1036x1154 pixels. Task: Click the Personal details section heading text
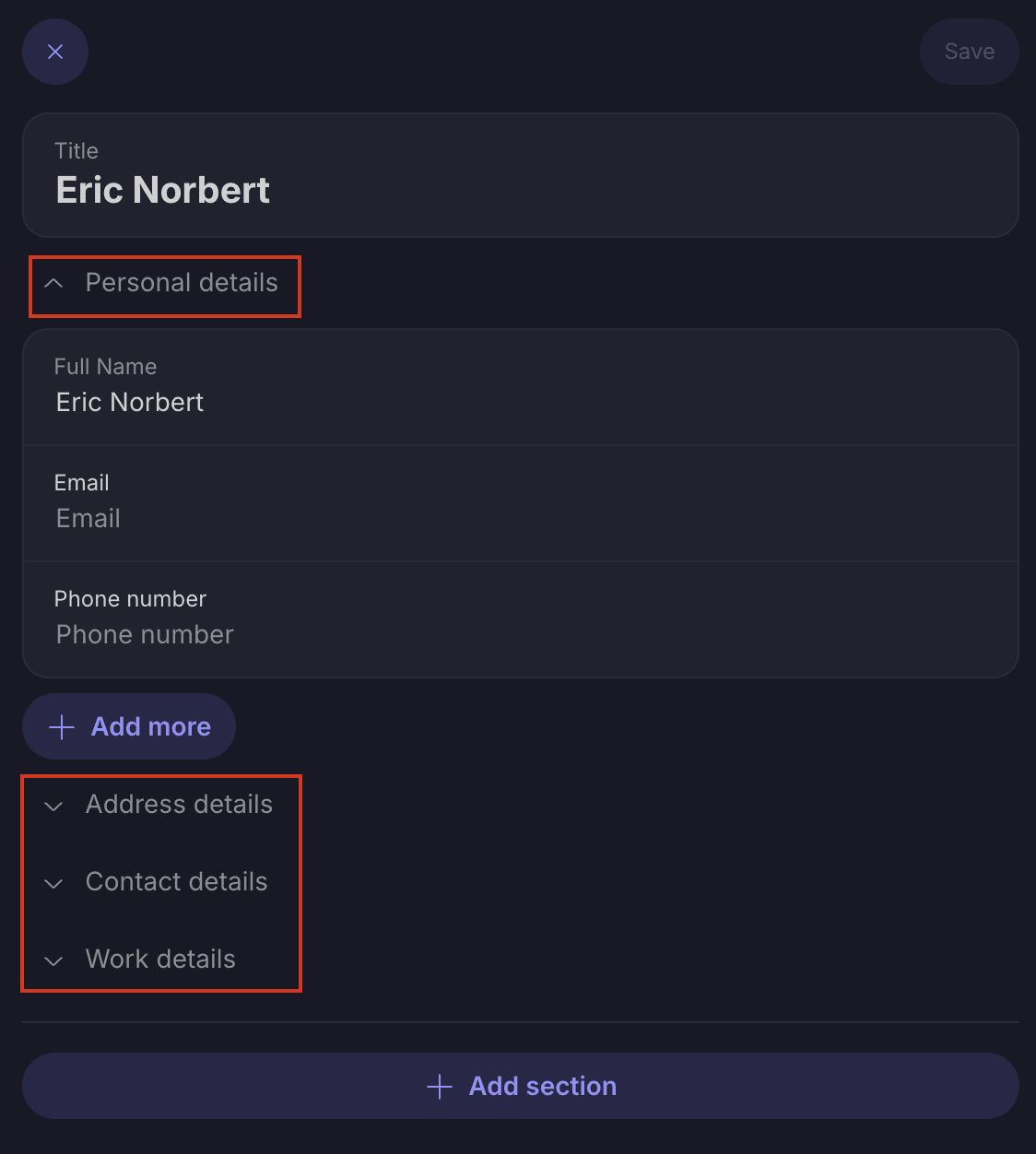click(182, 283)
